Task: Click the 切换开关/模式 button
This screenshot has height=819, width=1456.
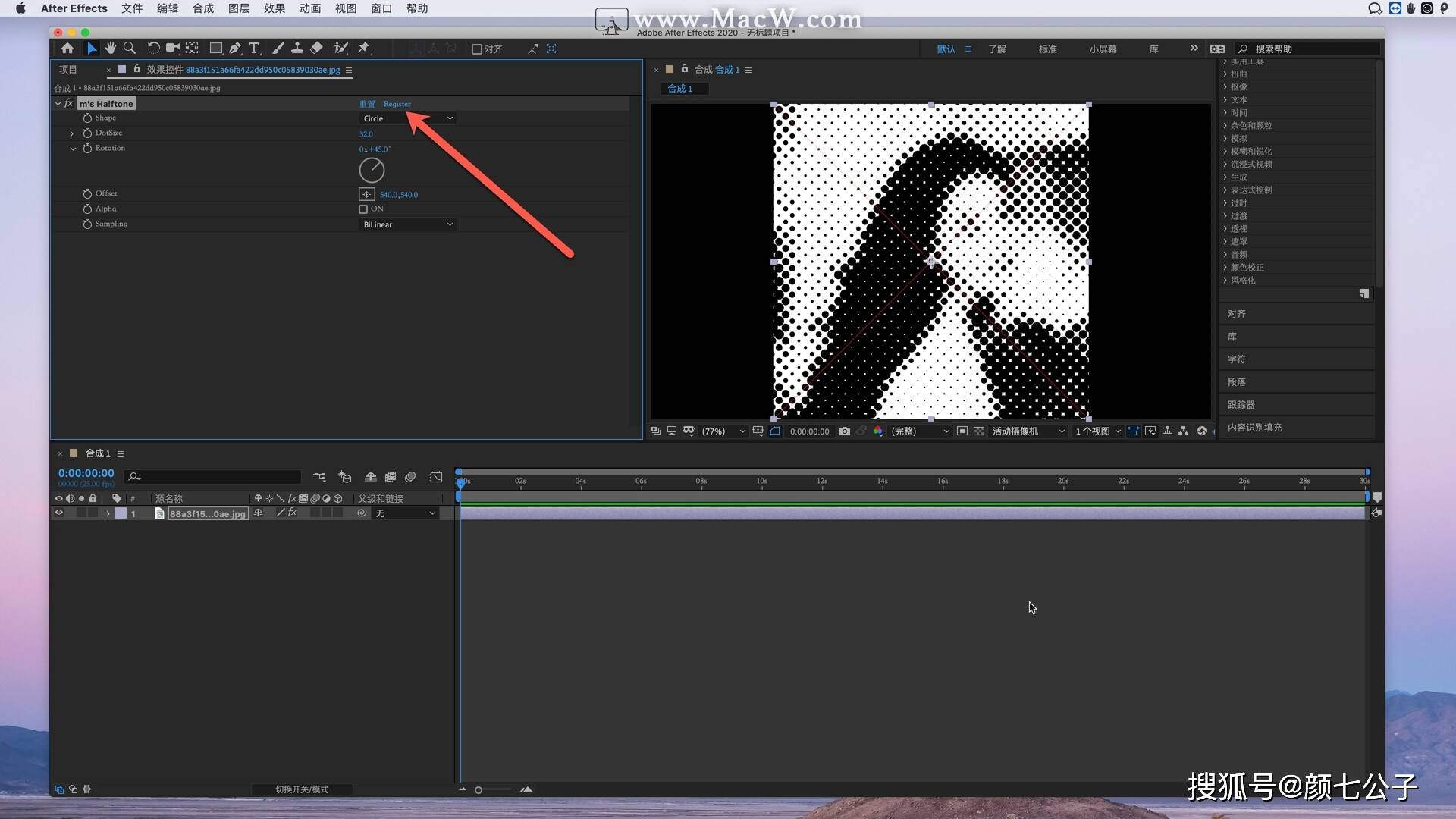Action: (x=302, y=789)
